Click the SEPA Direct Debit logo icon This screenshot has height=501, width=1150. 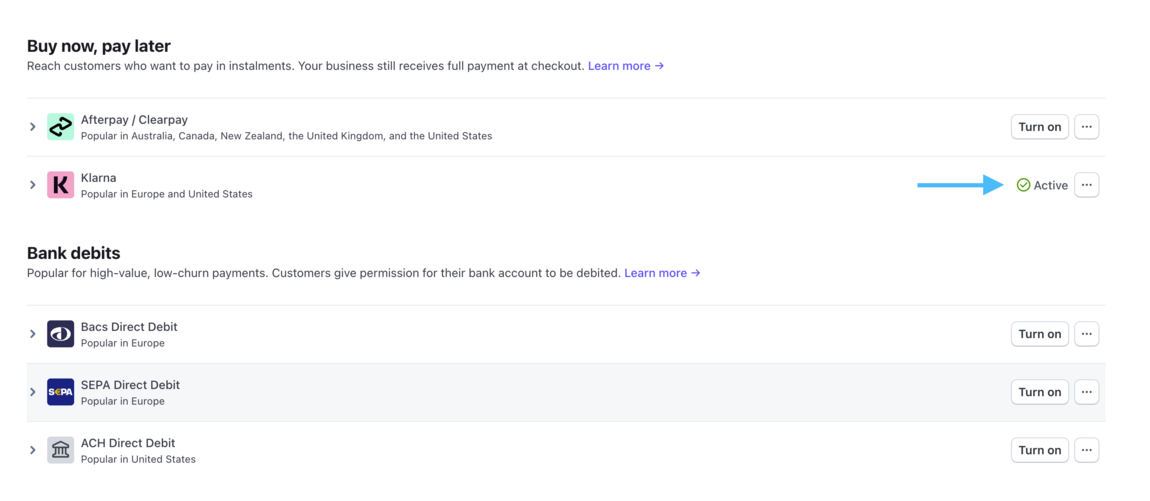tap(60, 392)
